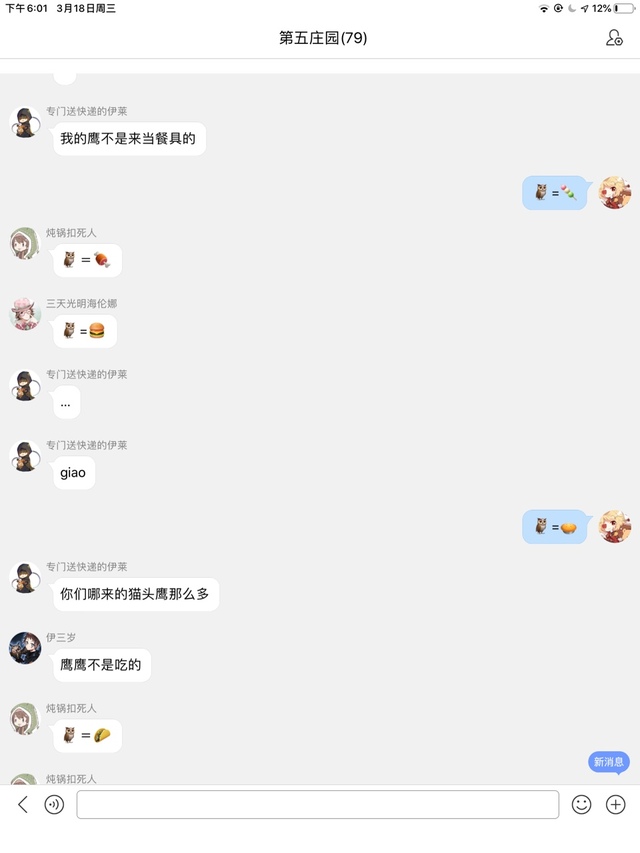This screenshot has height=853, width=640.
Task: Tap the owl equals burger message
Action: (85, 331)
